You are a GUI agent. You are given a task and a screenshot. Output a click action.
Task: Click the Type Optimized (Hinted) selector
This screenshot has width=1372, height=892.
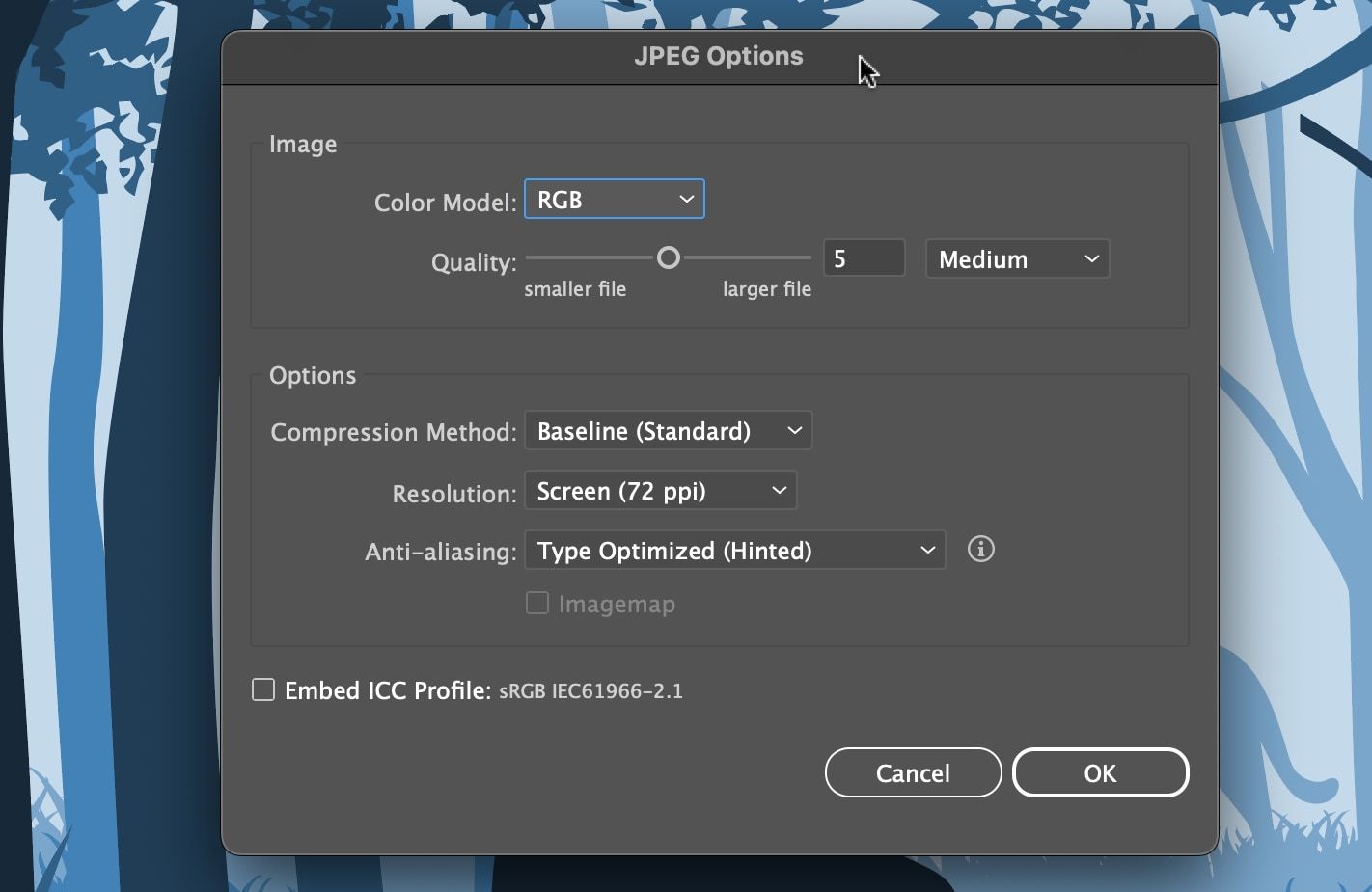click(x=734, y=550)
